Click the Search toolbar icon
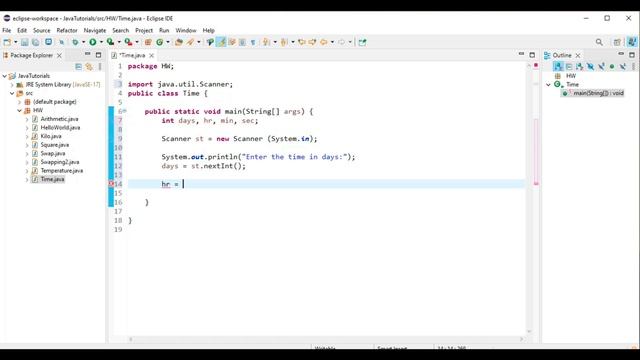 pos(190,42)
